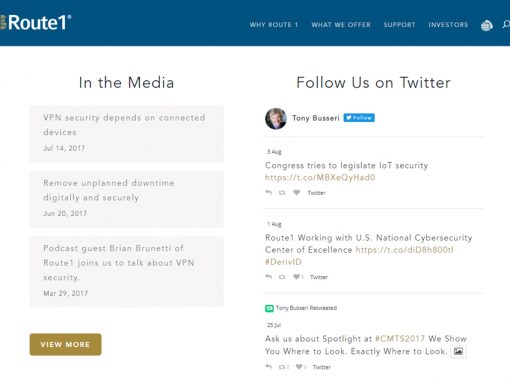Screen dimensions: 510x382
Task: Go to the Support menu item
Action: click(x=399, y=25)
